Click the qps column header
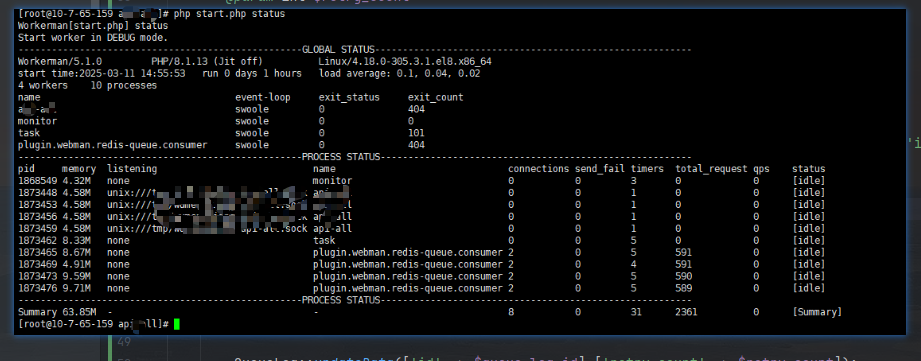Image resolution: width=921 pixels, height=361 pixels. 762,169
